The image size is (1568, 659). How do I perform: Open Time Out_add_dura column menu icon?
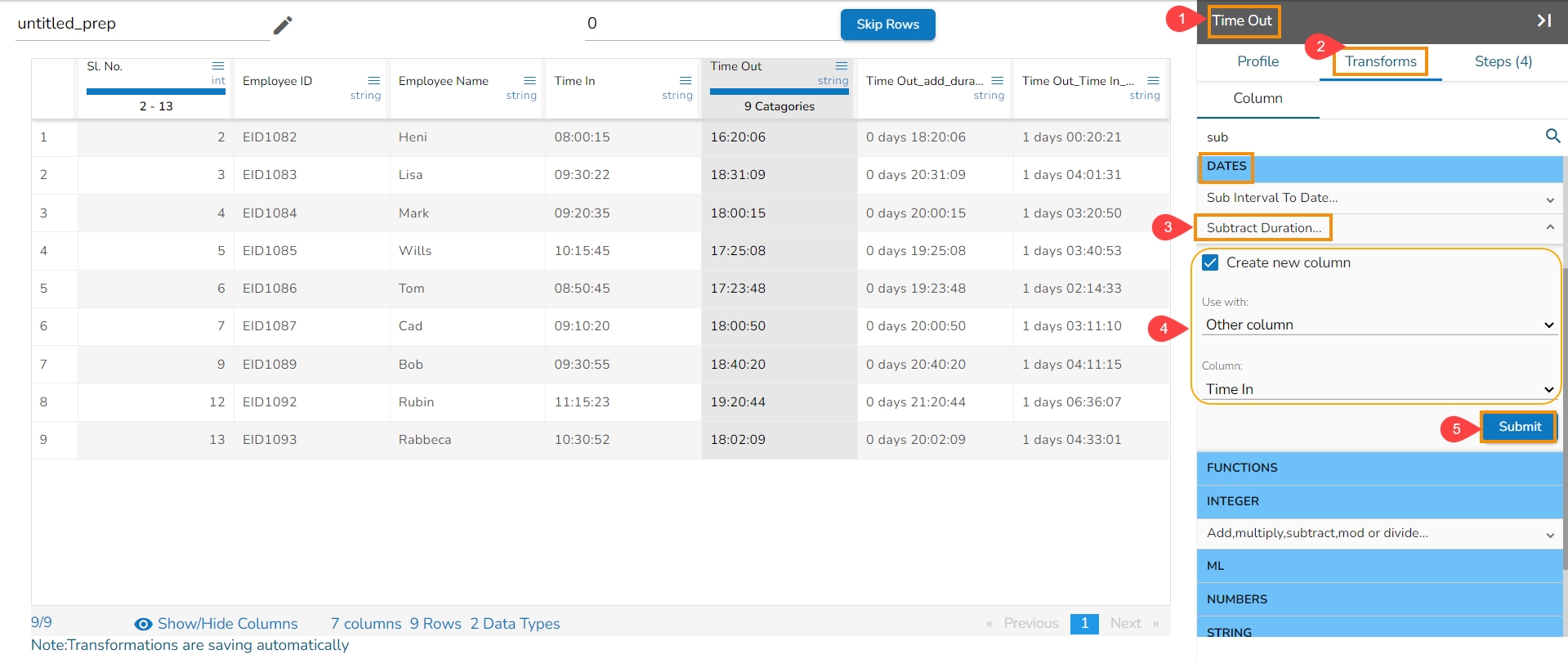click(998, 80)
